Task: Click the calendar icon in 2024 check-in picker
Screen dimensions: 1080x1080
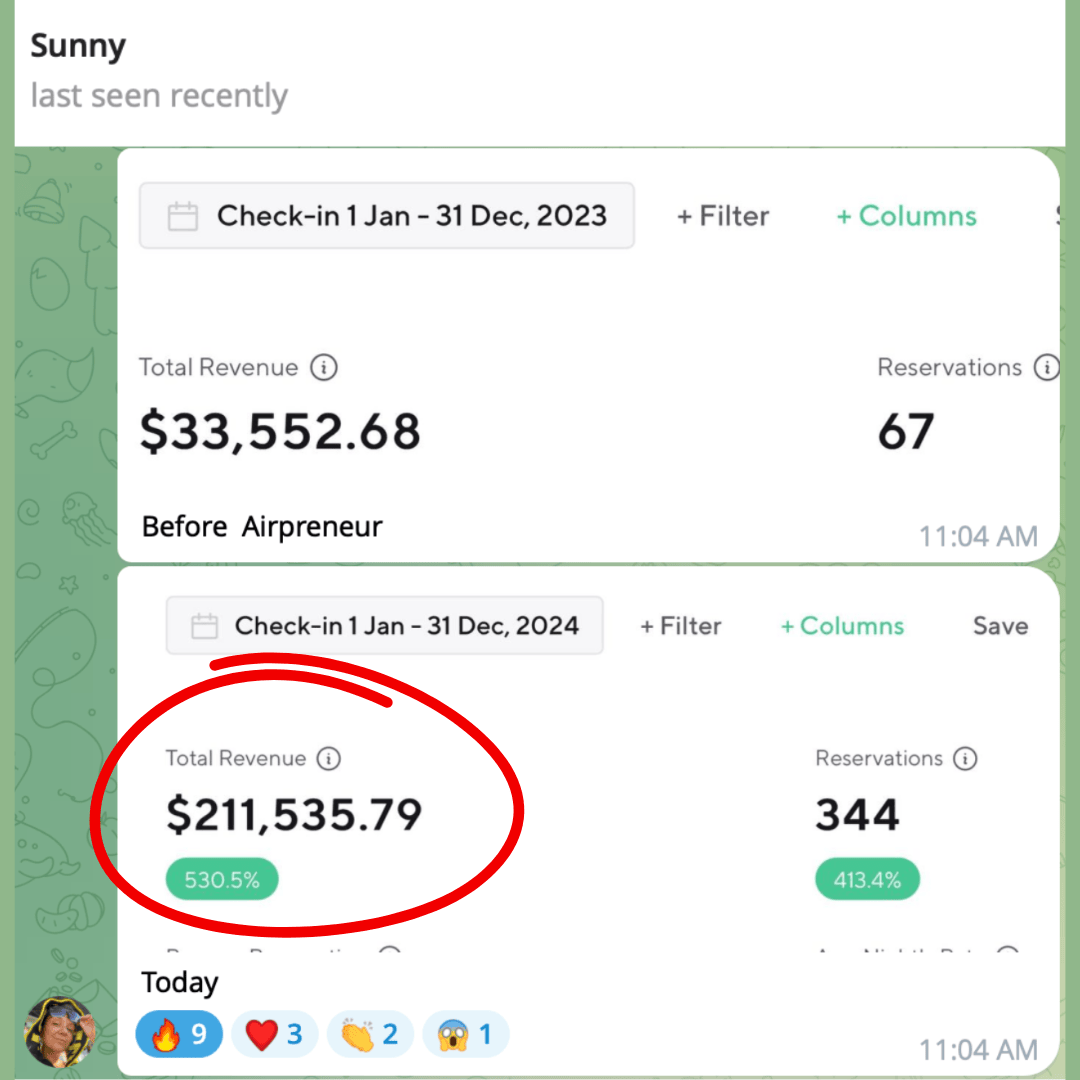Action: pyautogui.click(x=205, y=627)
